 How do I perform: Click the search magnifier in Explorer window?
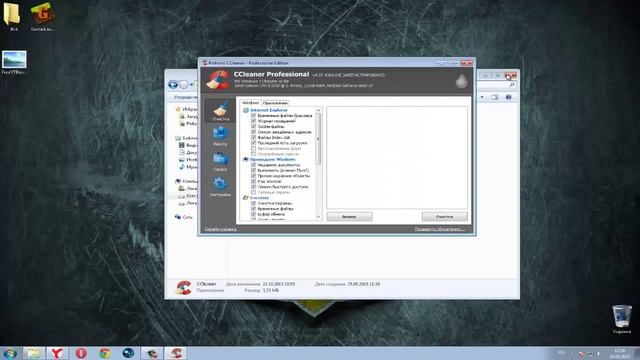coord(512,84)
